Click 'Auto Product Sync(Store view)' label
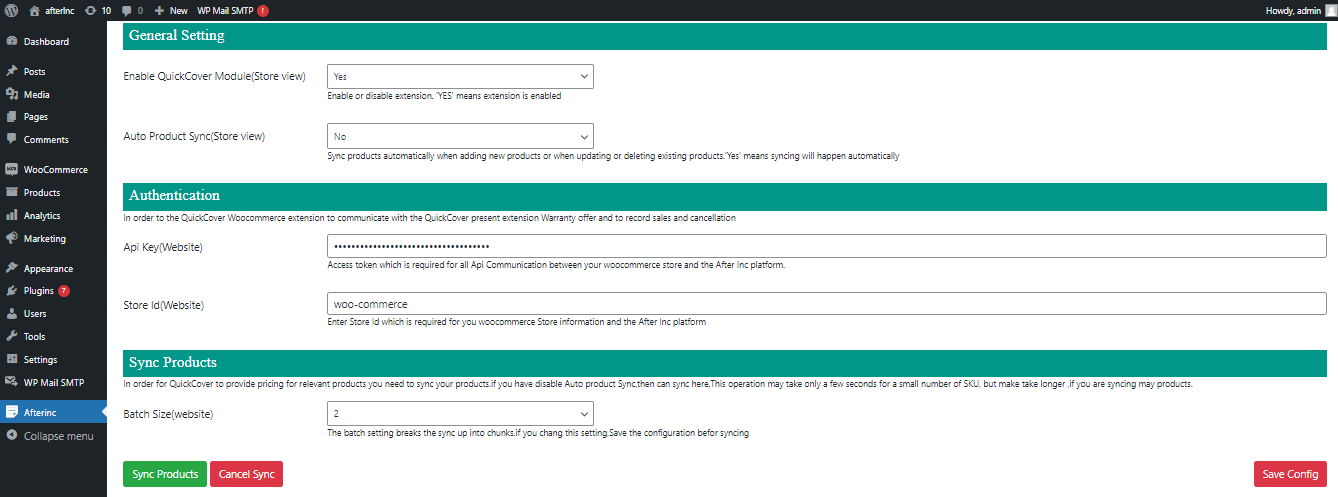 194,136
